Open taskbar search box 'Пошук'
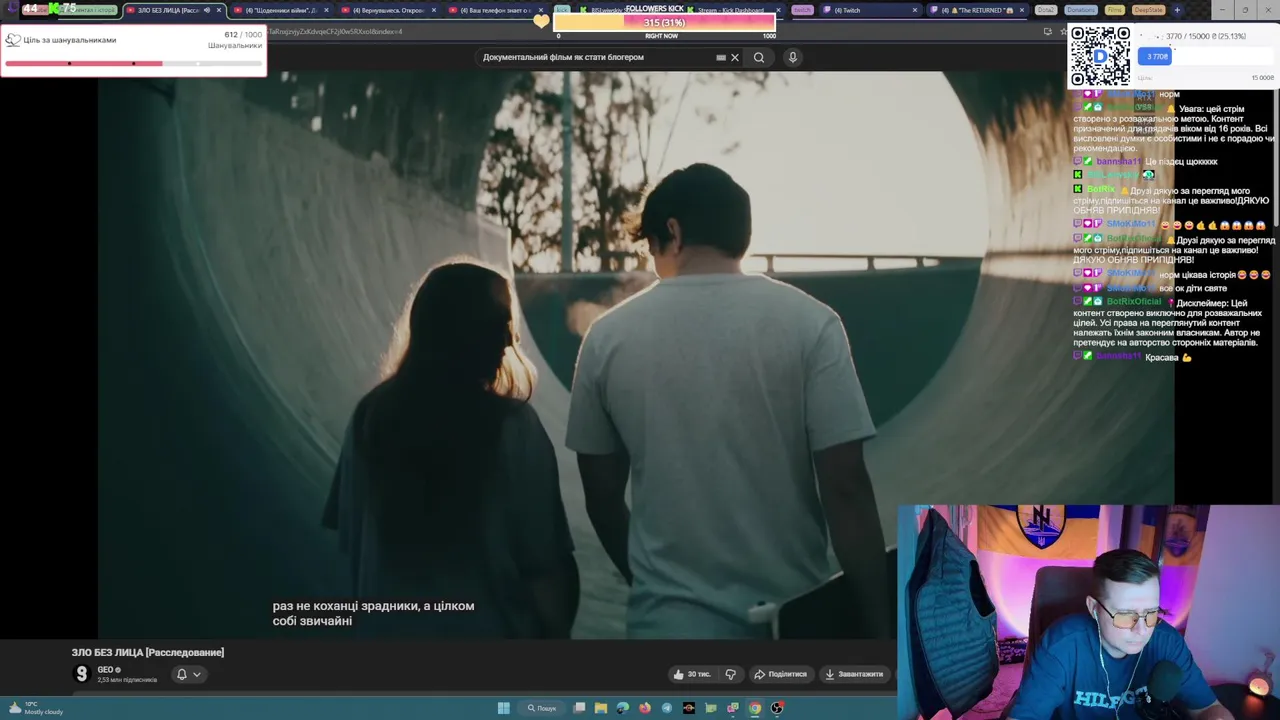This screenshot has width=1280, height=720. 542,708
